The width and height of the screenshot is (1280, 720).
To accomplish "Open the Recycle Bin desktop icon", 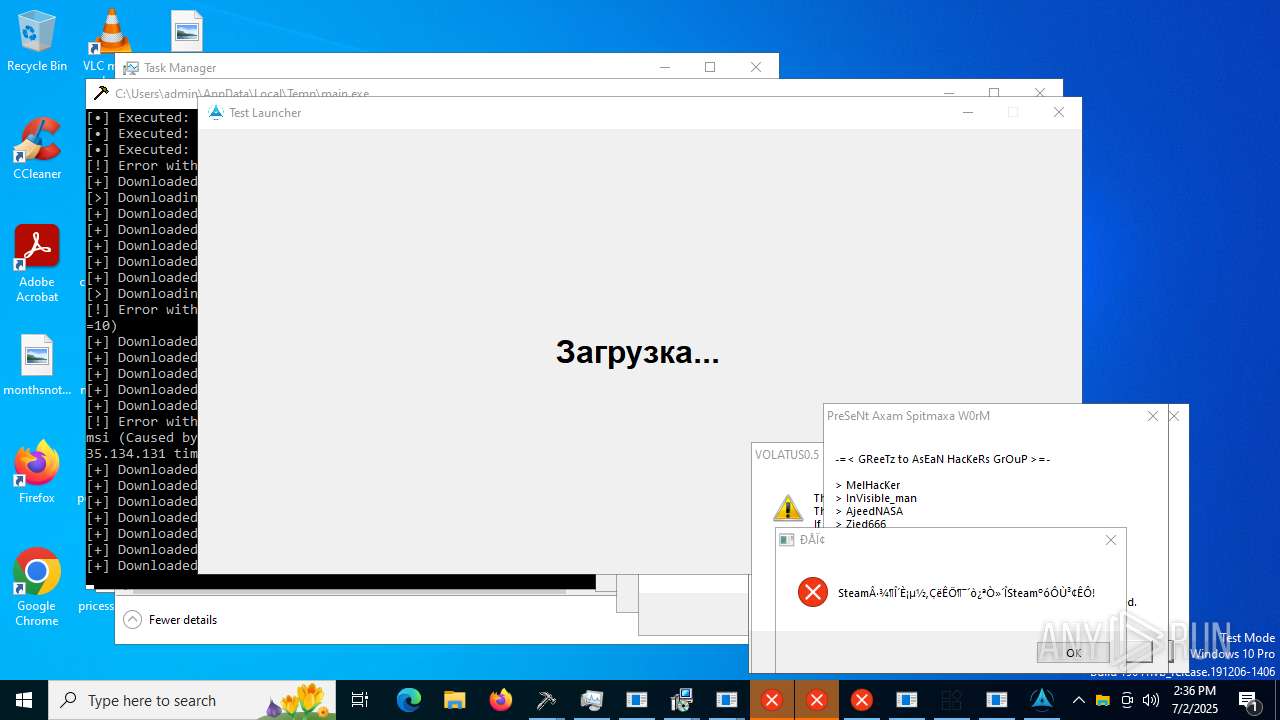I will point(37,41).
